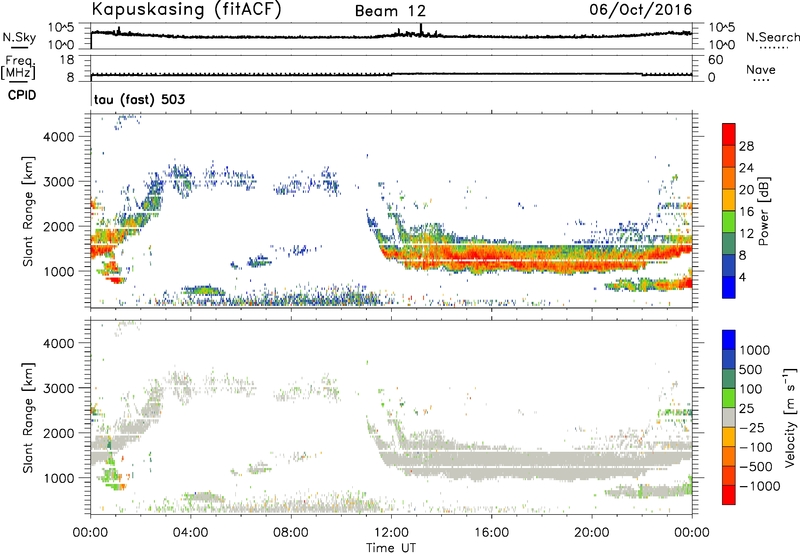800x554 pixels.
Task: Click "Slant Range [km]" label of velocity panel
Action: (x=28, y=417)
